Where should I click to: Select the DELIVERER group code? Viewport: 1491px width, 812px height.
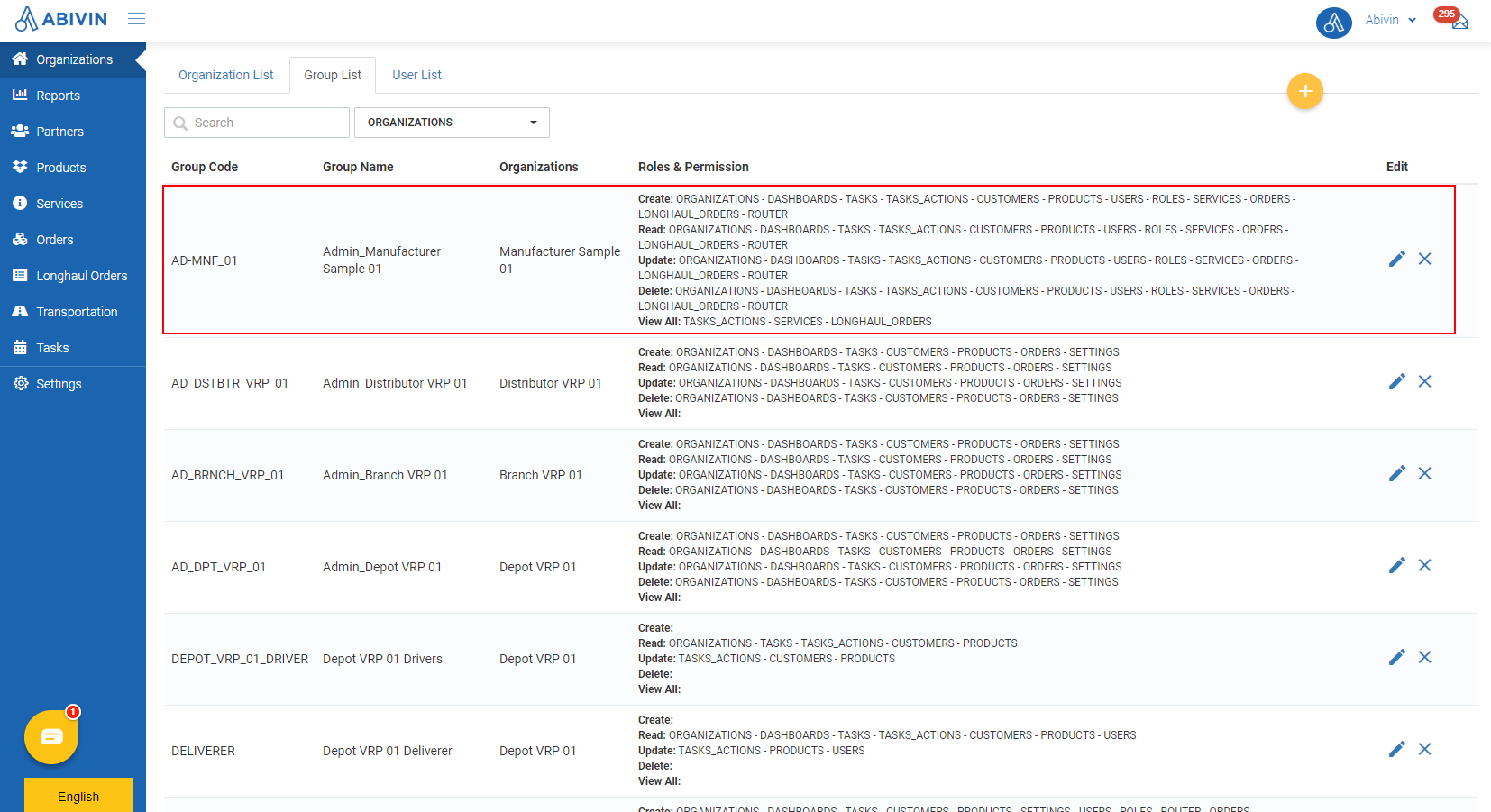coord(204,751)
